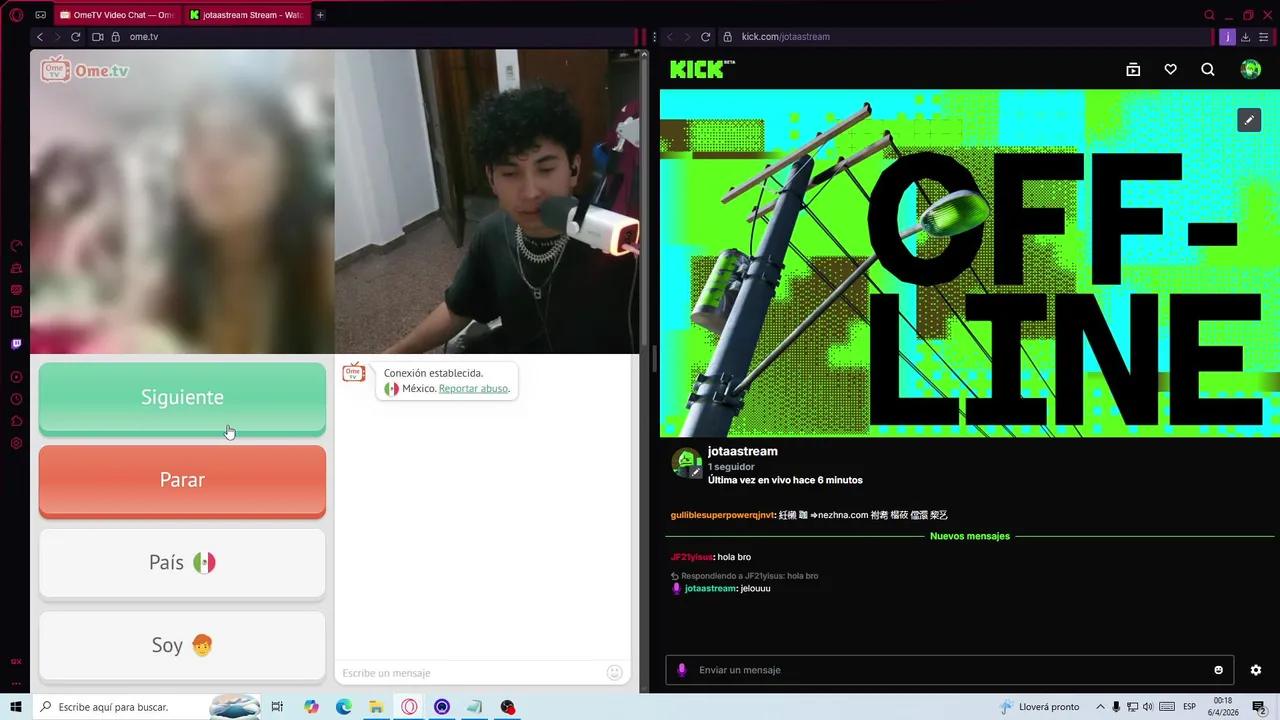Focus the Escribe un mensaje chat field
Viewport: 1280px width, 720px height.
point(471,673)
